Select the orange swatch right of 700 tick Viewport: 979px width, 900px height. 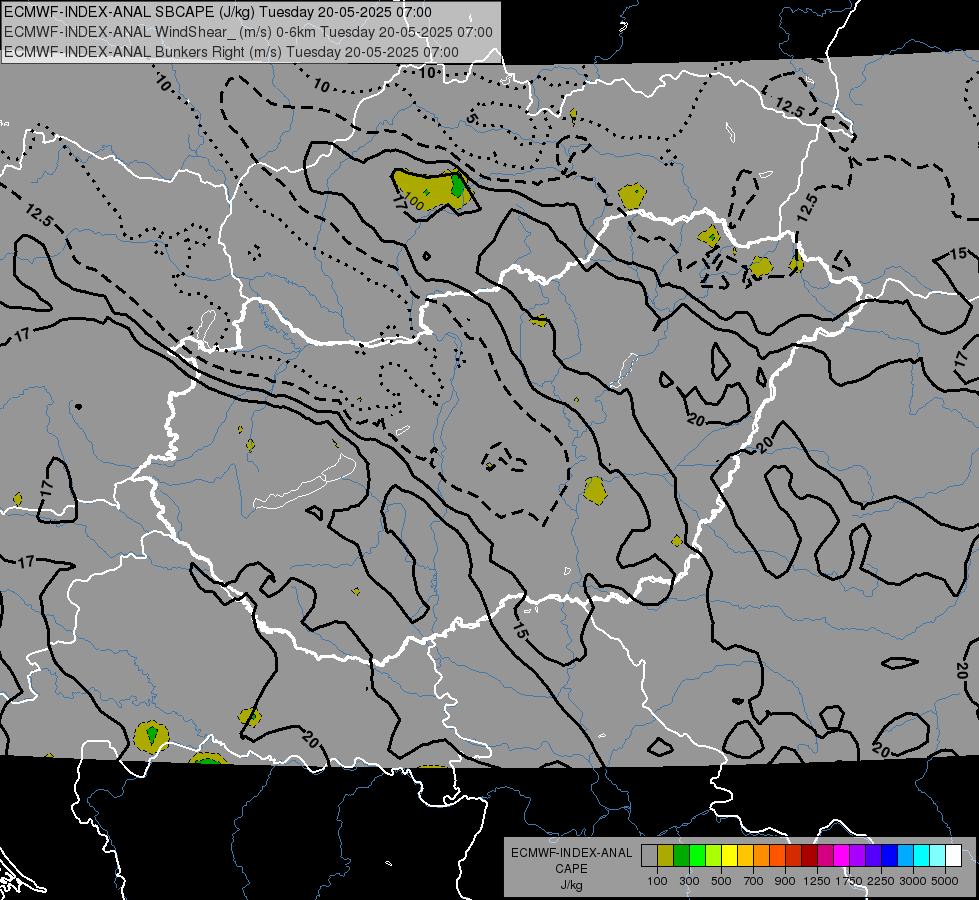click(762, 855)
